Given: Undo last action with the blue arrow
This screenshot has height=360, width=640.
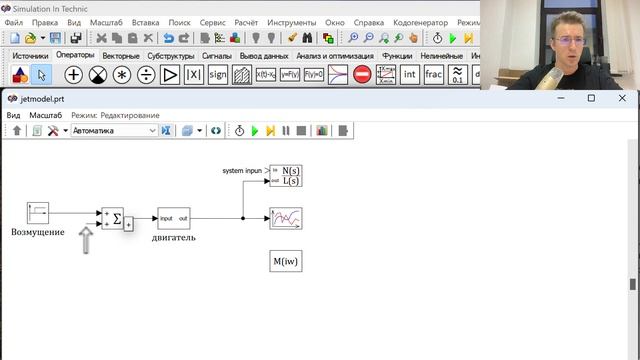Looking at the screenshot, I should coord(169,38).
